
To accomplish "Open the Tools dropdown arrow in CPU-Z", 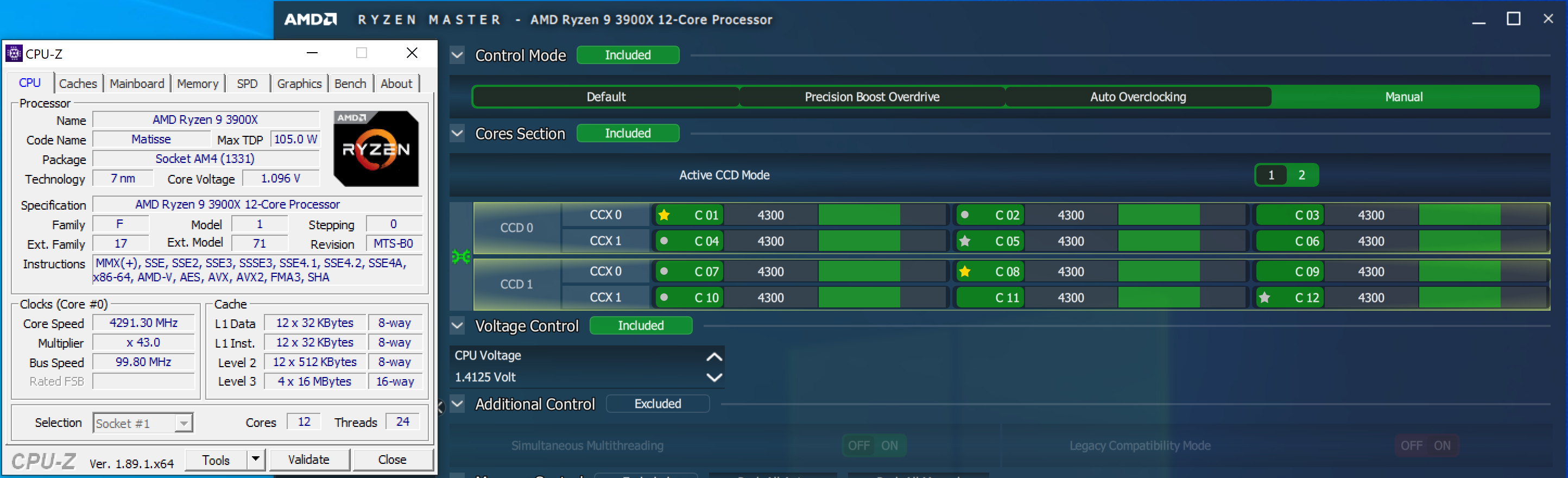I will point(256,460).
